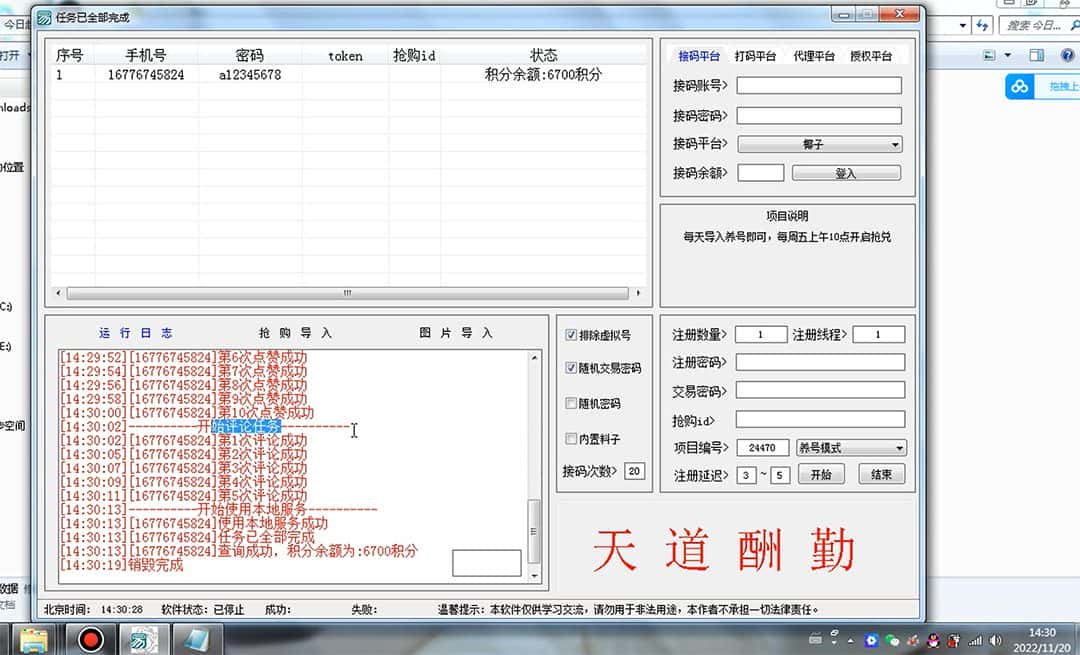
Task: Click the 接码账号 input field
Action: tap(819, 86)
